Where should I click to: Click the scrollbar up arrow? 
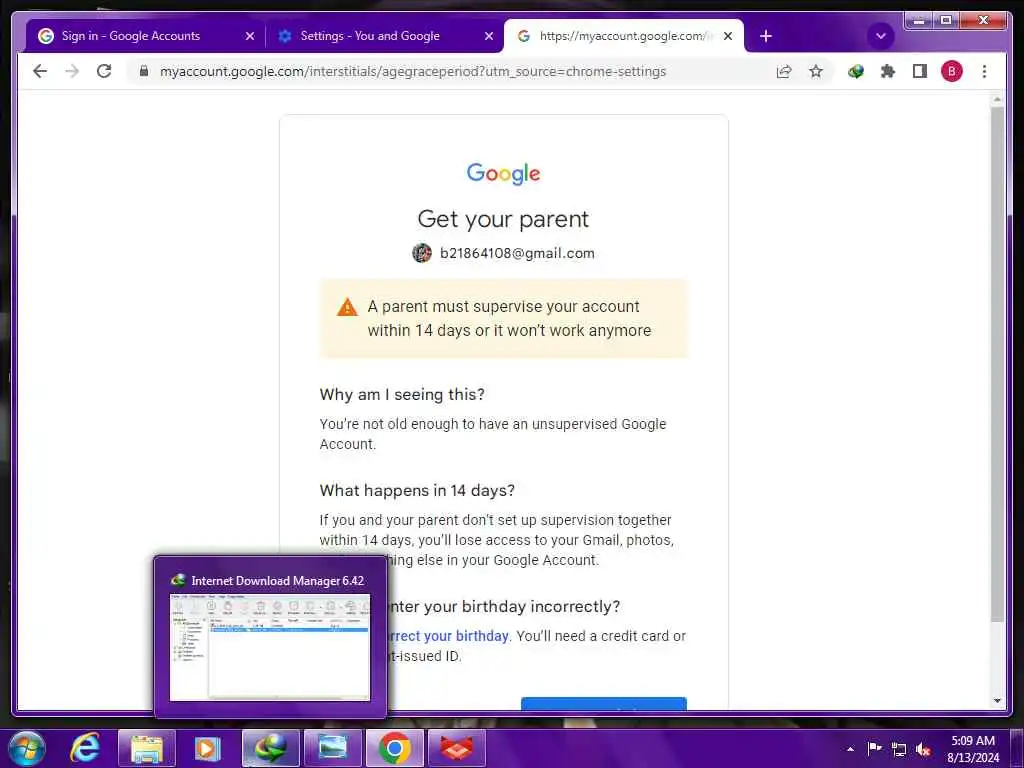pos(997,100)
